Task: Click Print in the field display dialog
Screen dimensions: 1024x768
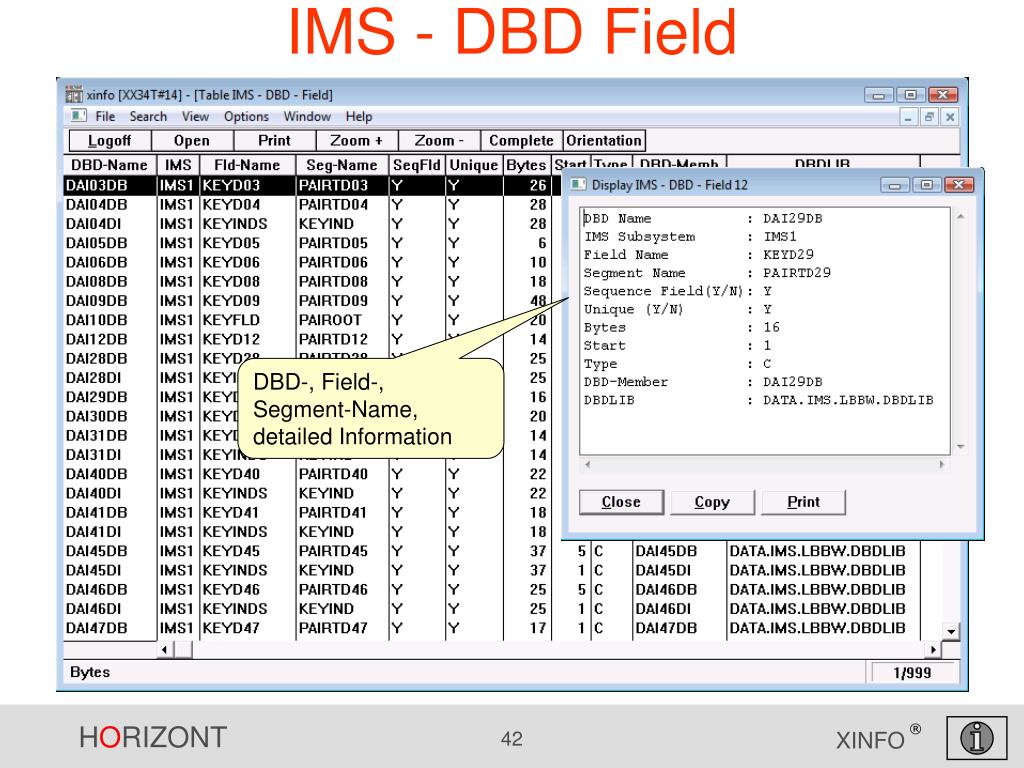Action: click(x=803, y=502)
